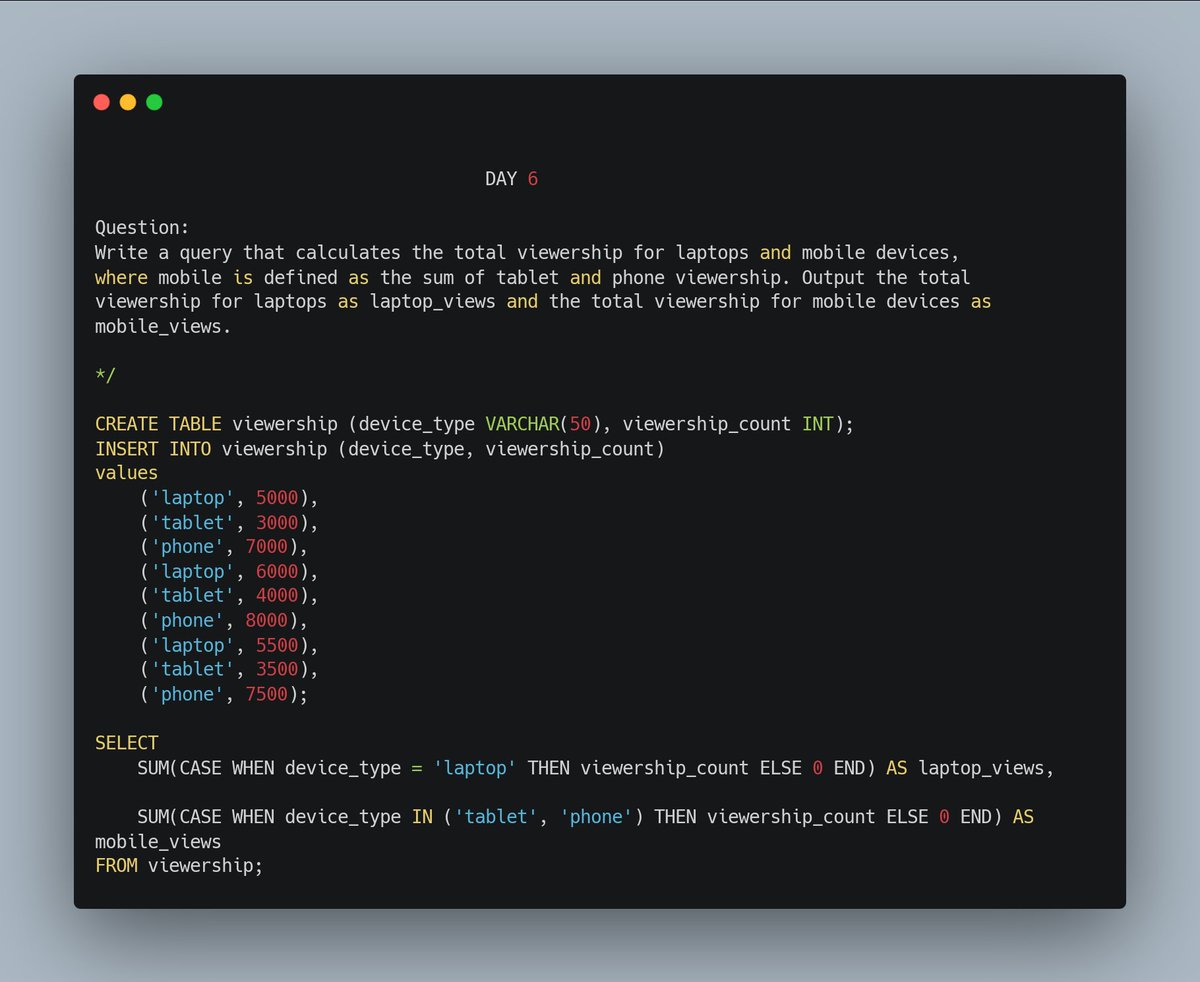
Task: Click 'tablet' inside the IN list
Action: coord(496,817)
